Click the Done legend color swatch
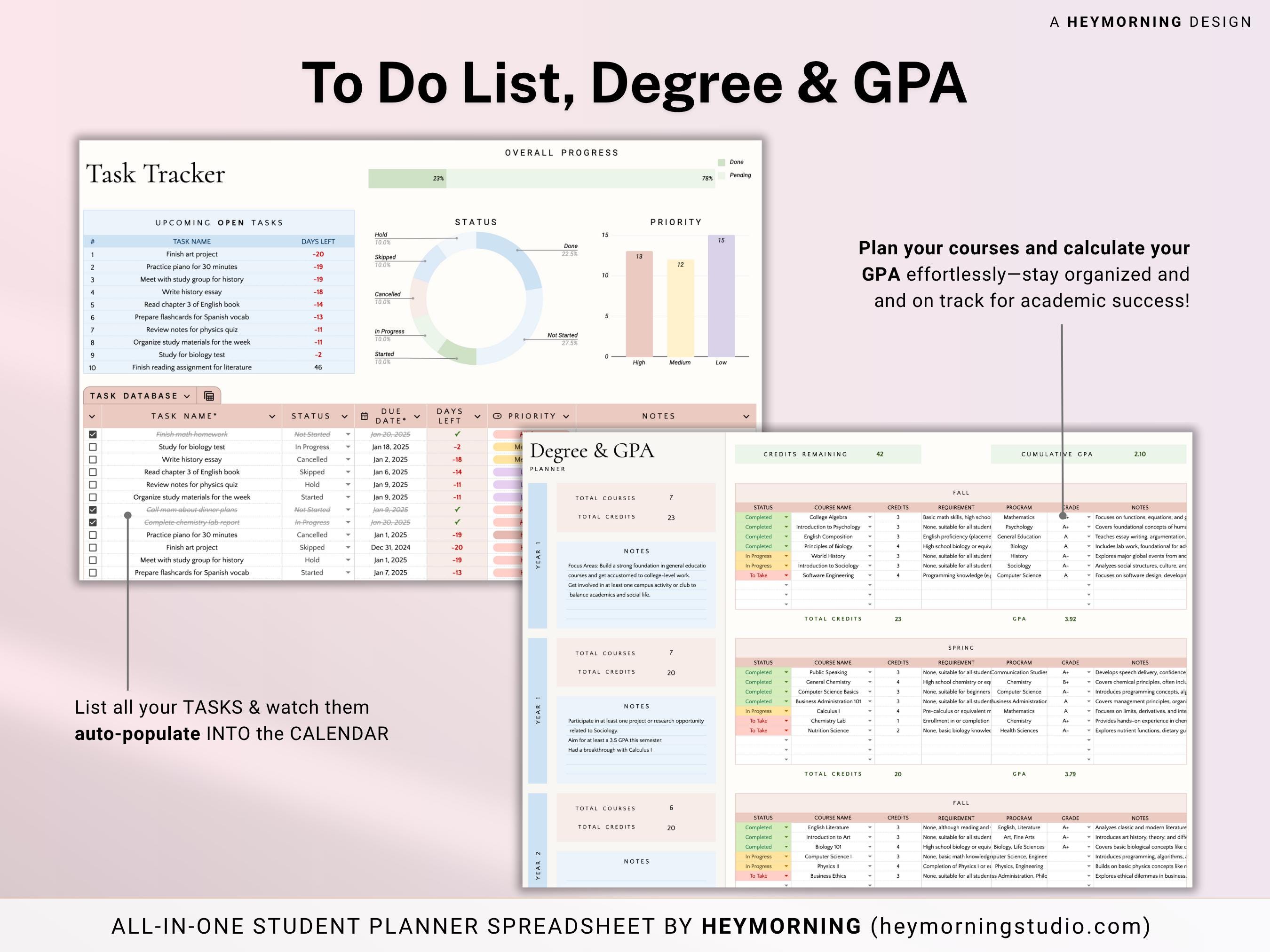1270x952 pixels. coord(721,162)
